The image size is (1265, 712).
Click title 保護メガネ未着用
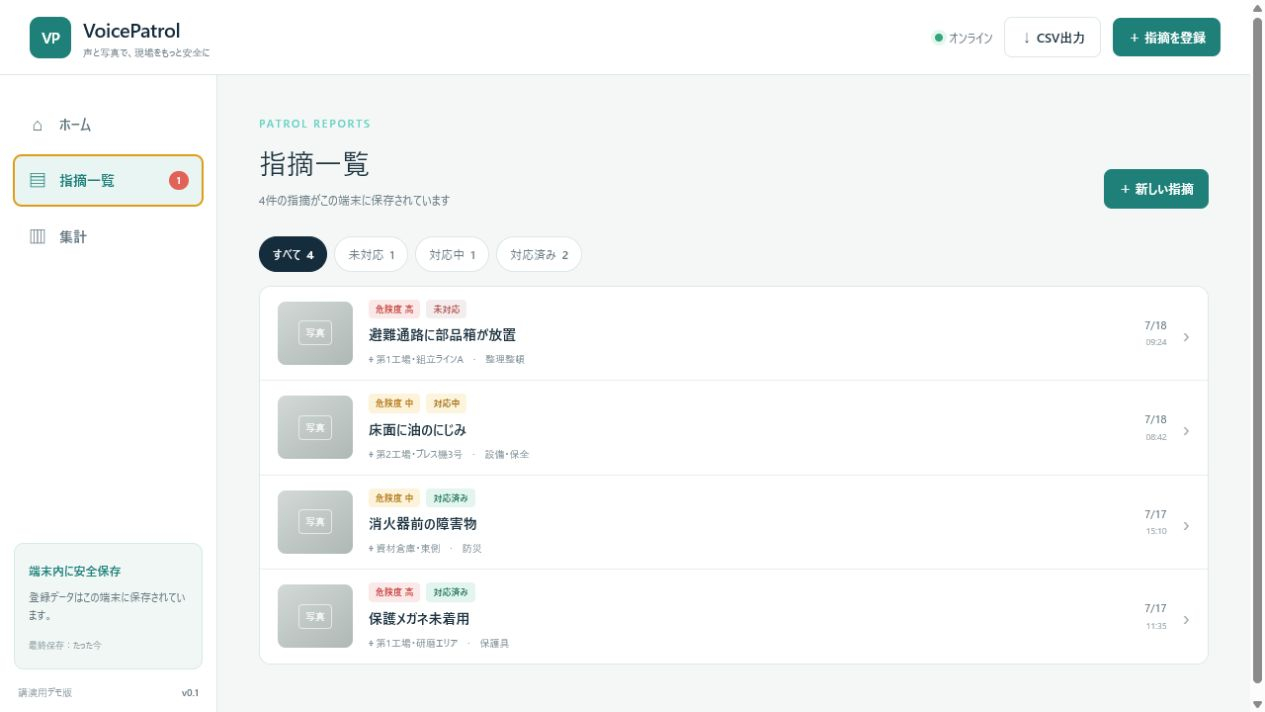tap(419, 619)
